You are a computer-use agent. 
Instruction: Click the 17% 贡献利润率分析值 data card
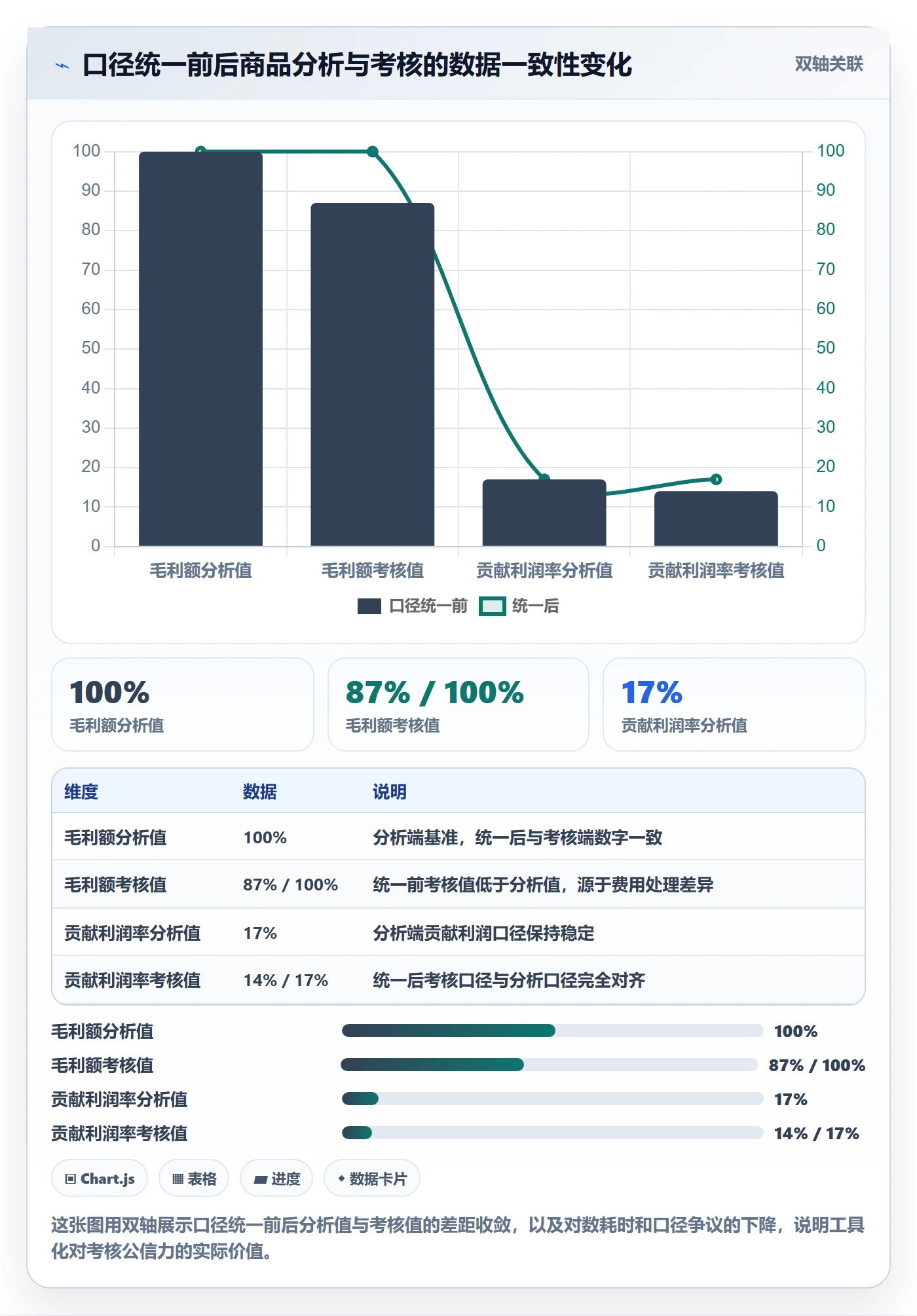734,704
